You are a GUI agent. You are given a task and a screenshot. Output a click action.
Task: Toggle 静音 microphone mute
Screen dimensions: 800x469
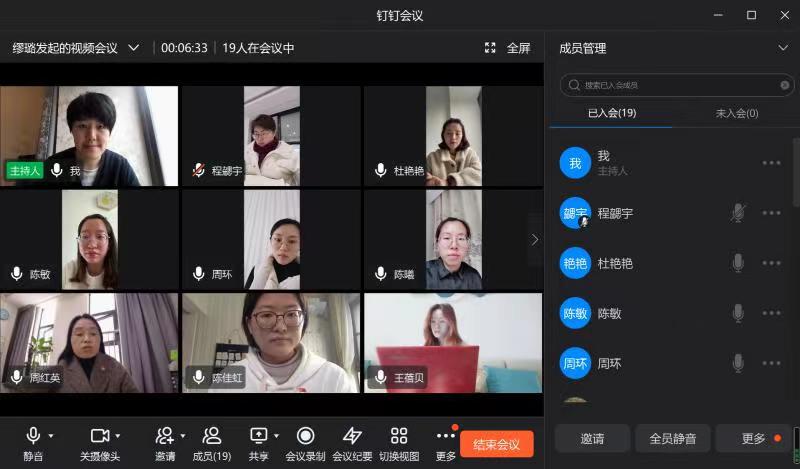(33, 436)
